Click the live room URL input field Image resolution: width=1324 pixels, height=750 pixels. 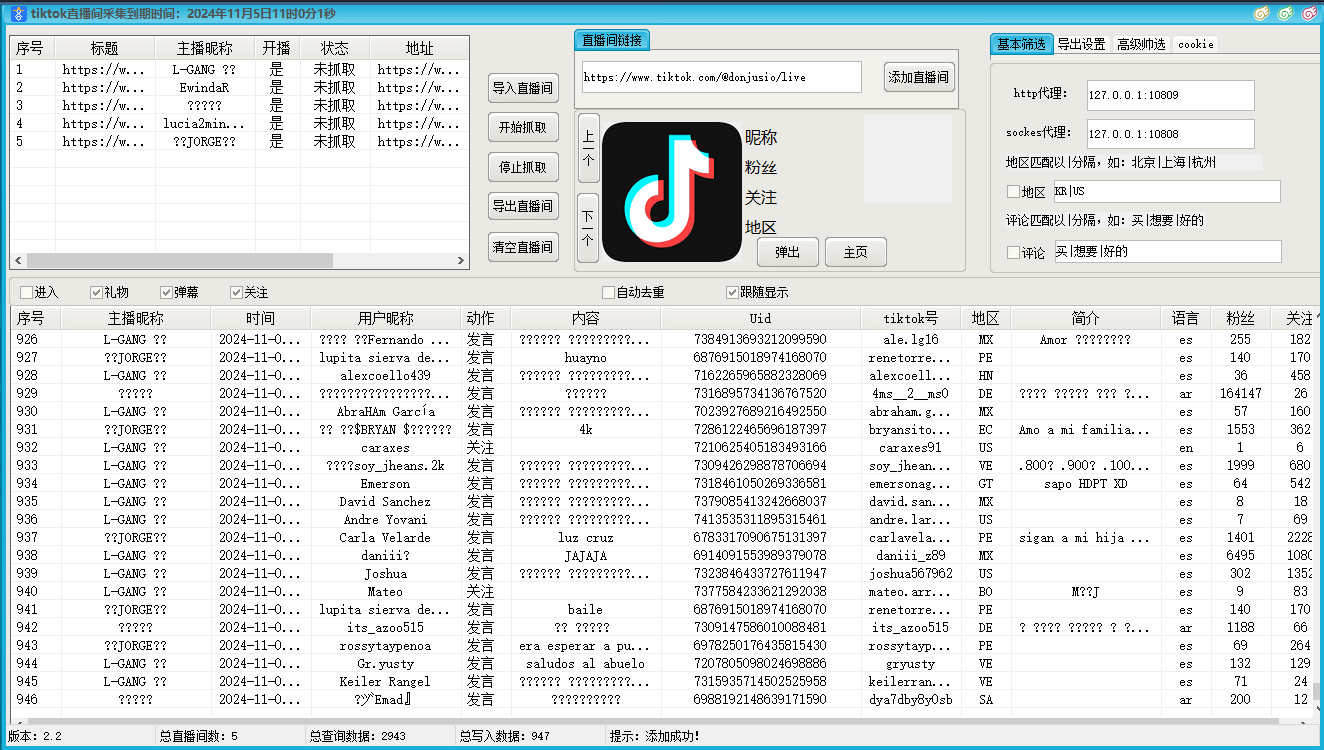[x=721, y=77]
